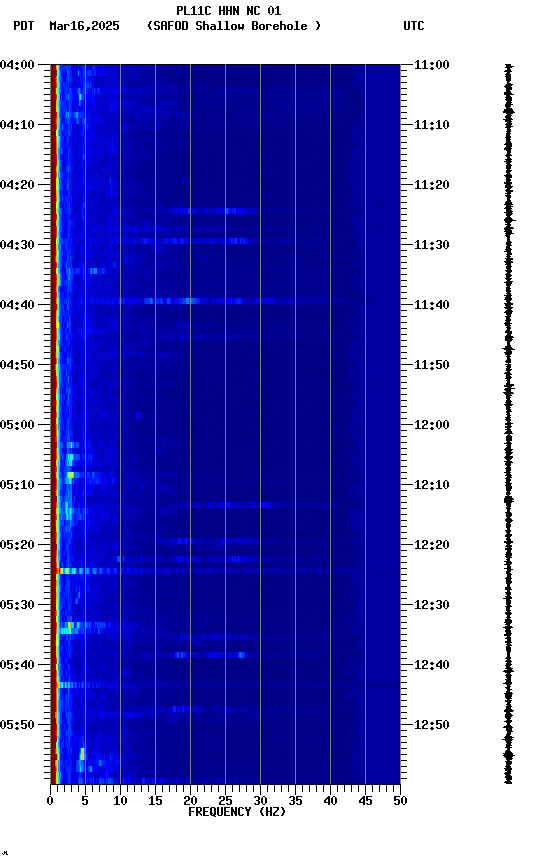
Task: Click the 12:50 UTC time label
Action: coord(432,725)
